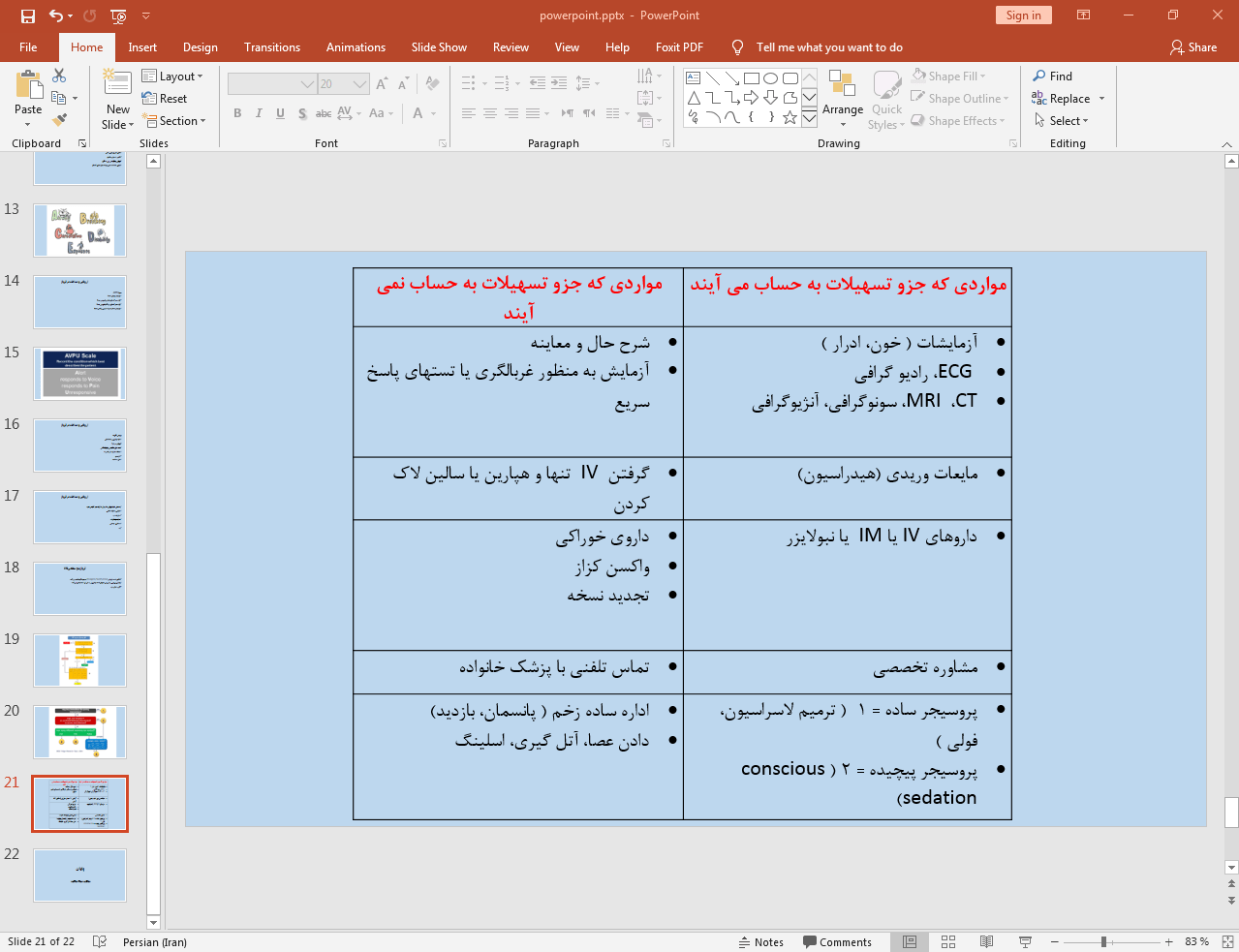Save the presentation using the disk icon
1239x952 pixels.
27,15
